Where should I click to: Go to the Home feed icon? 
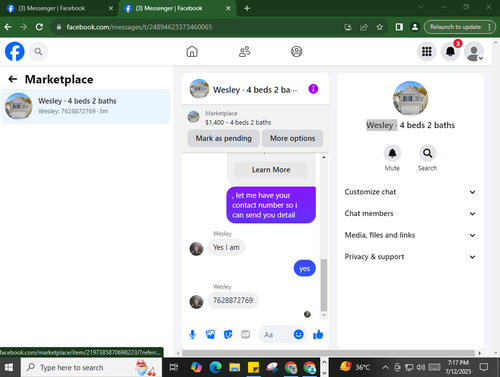tap(192, 51)
